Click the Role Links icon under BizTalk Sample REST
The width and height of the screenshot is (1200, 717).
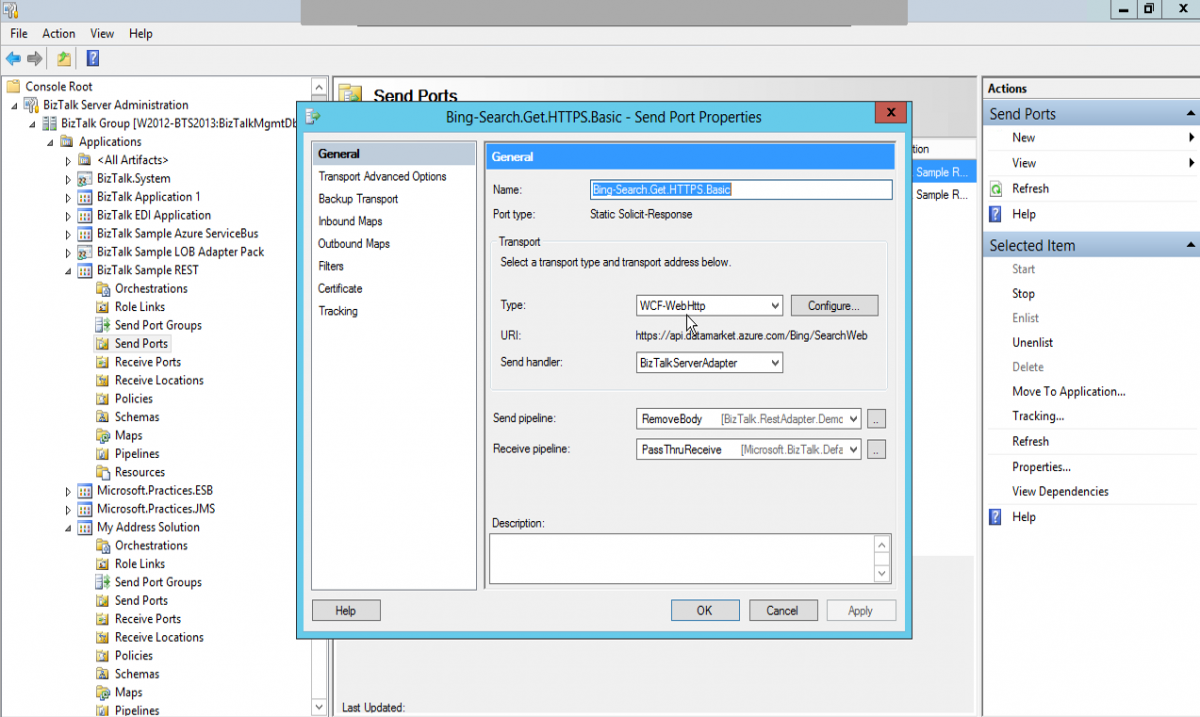(x=104, y=307)
